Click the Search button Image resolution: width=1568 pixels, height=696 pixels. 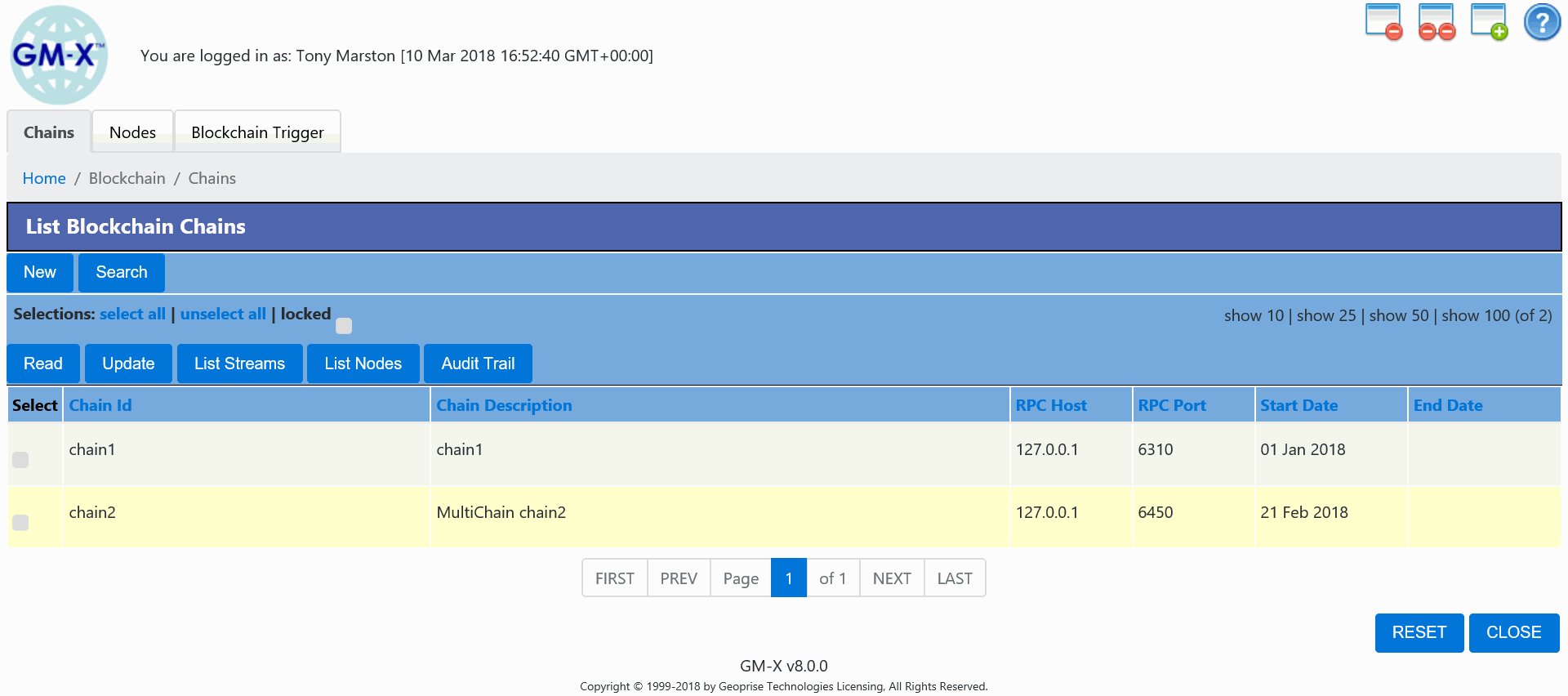pyautogui.click(x=122, y=272)
